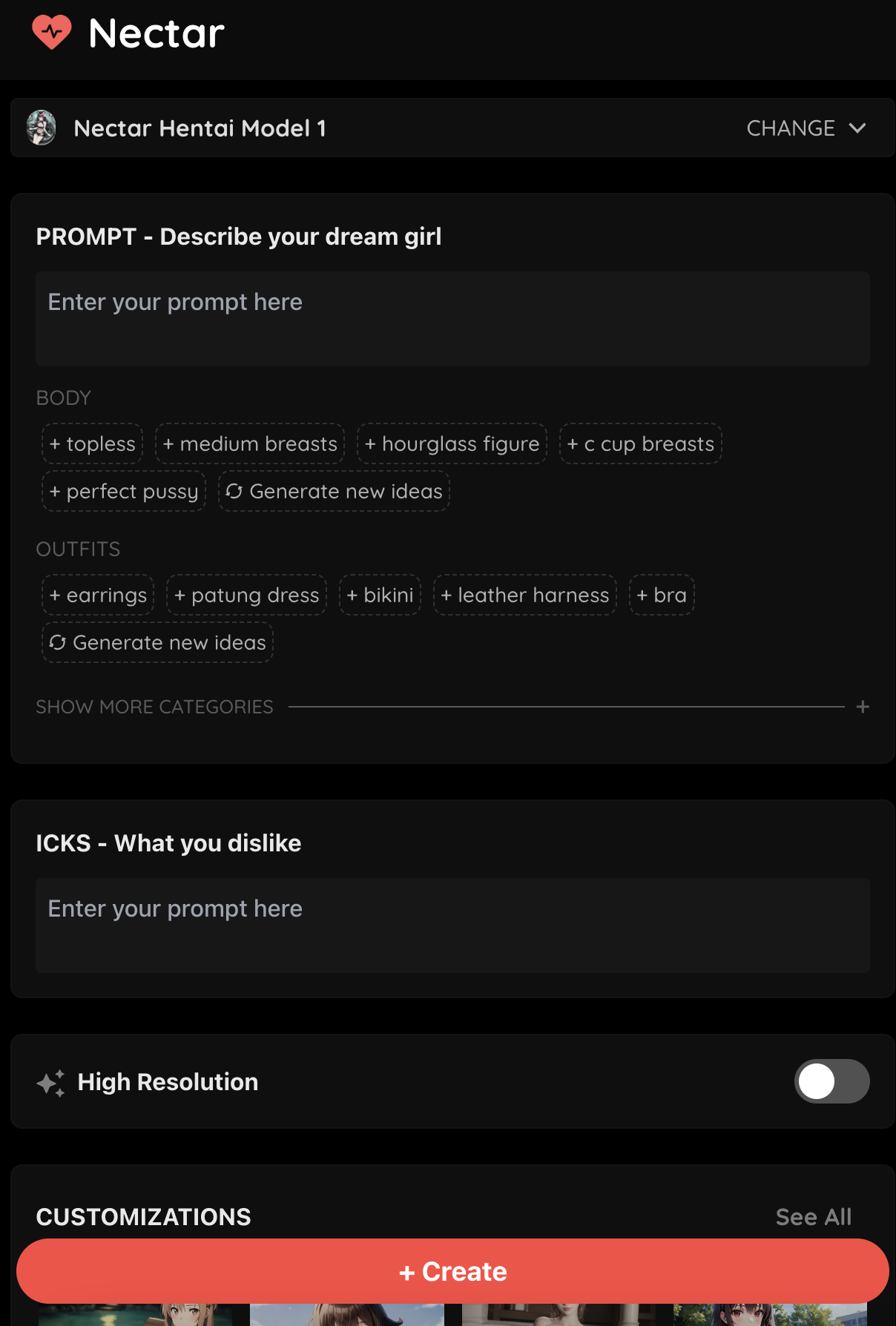Add the leather harness outfit tag
The width and height of the screenshot is (896, 1326).
525,595
